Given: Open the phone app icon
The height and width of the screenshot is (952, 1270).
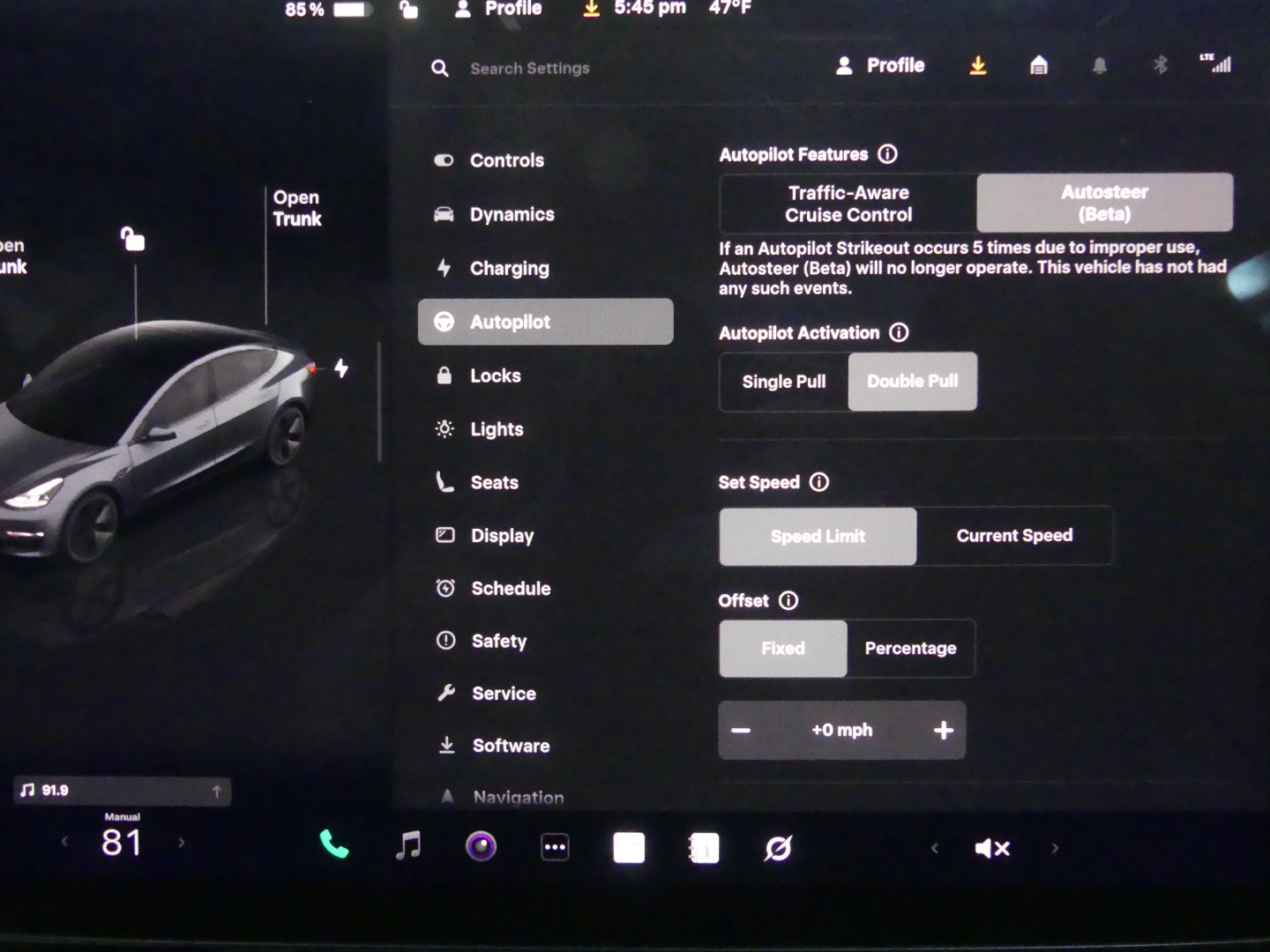Looking at the screenshot, I should (x=333, y=846).
